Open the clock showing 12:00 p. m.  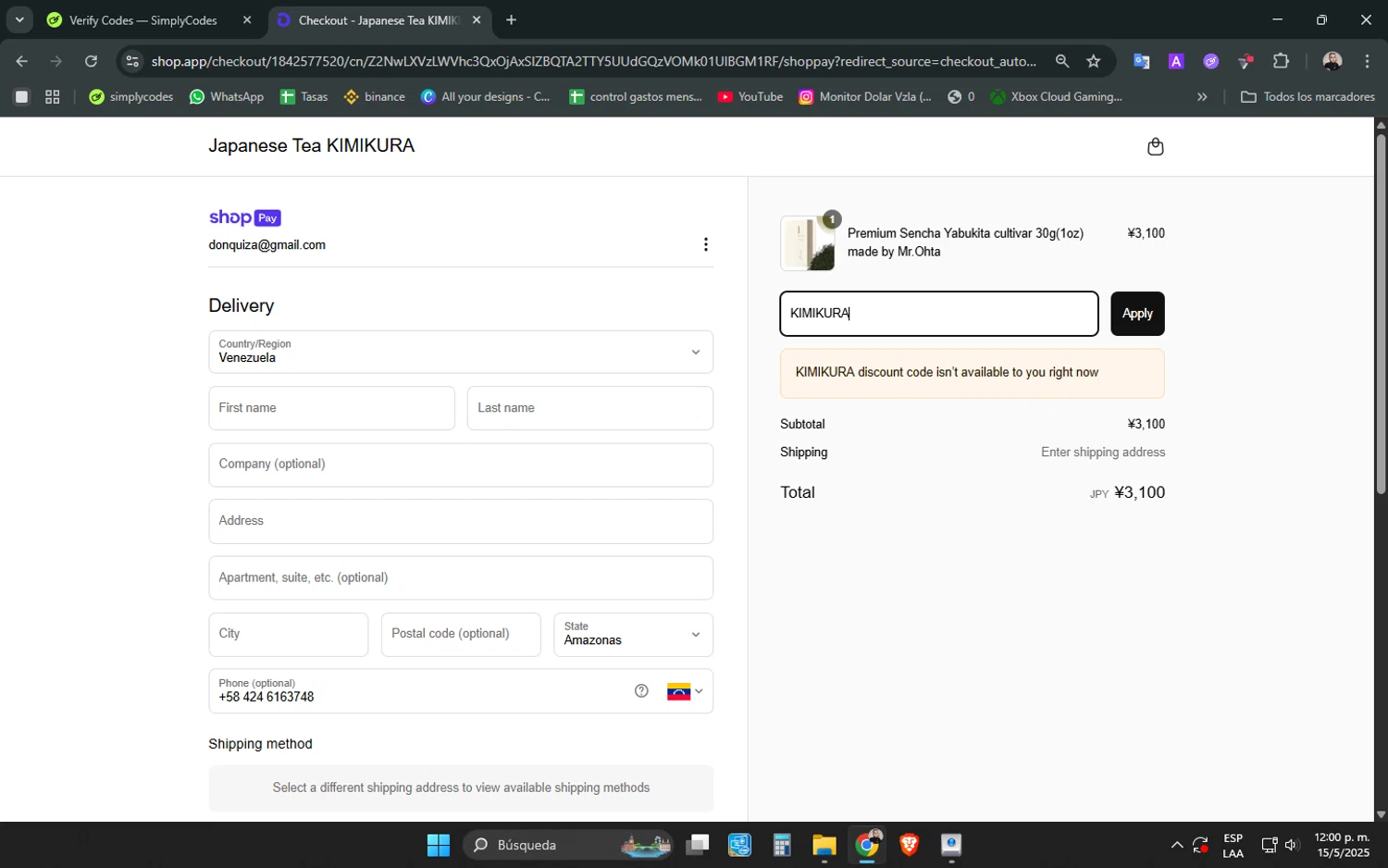click(1342, 845)
